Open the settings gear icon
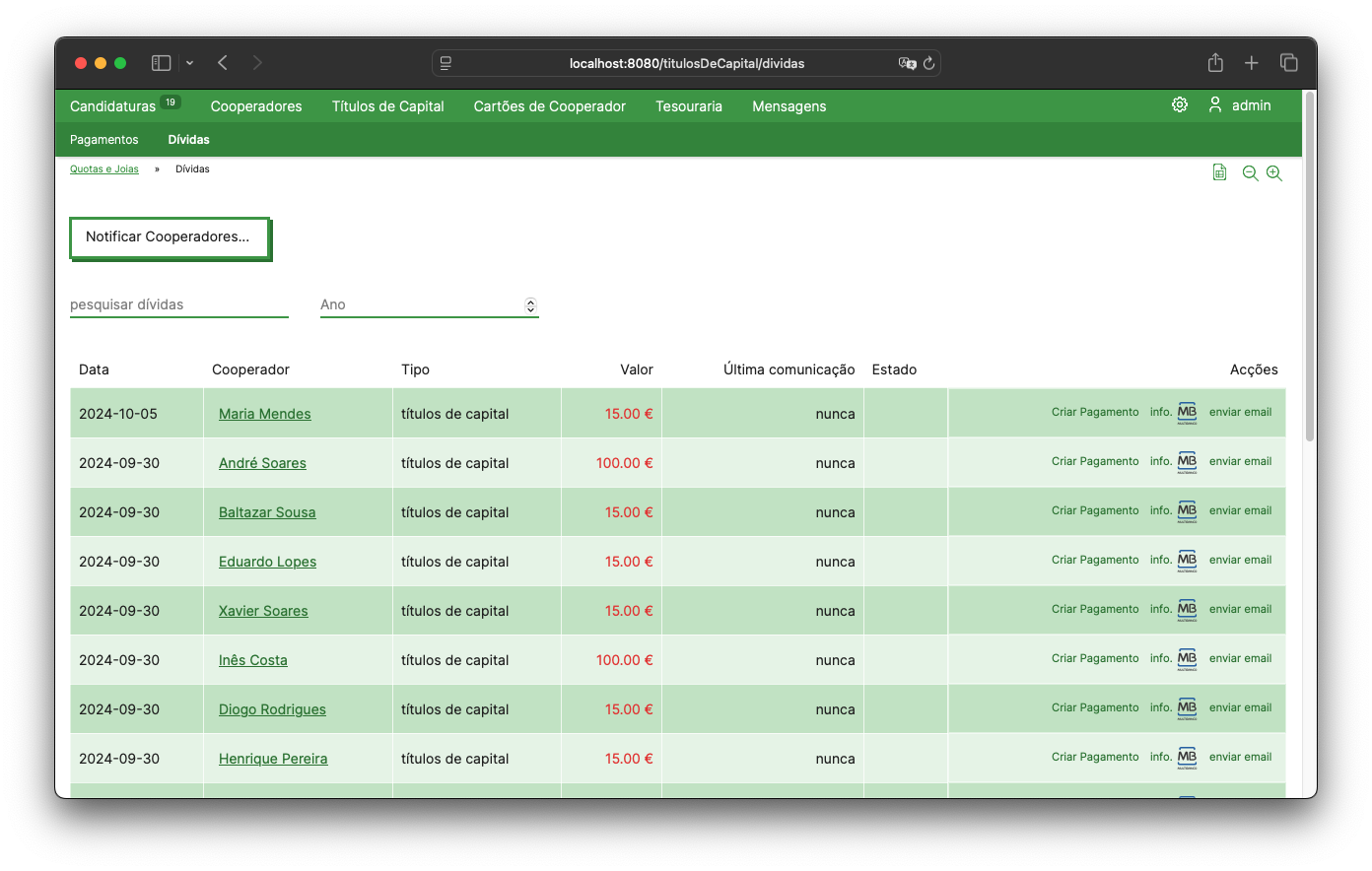This screenshot has height=871, width=1372. click(x=1179, y=104)
